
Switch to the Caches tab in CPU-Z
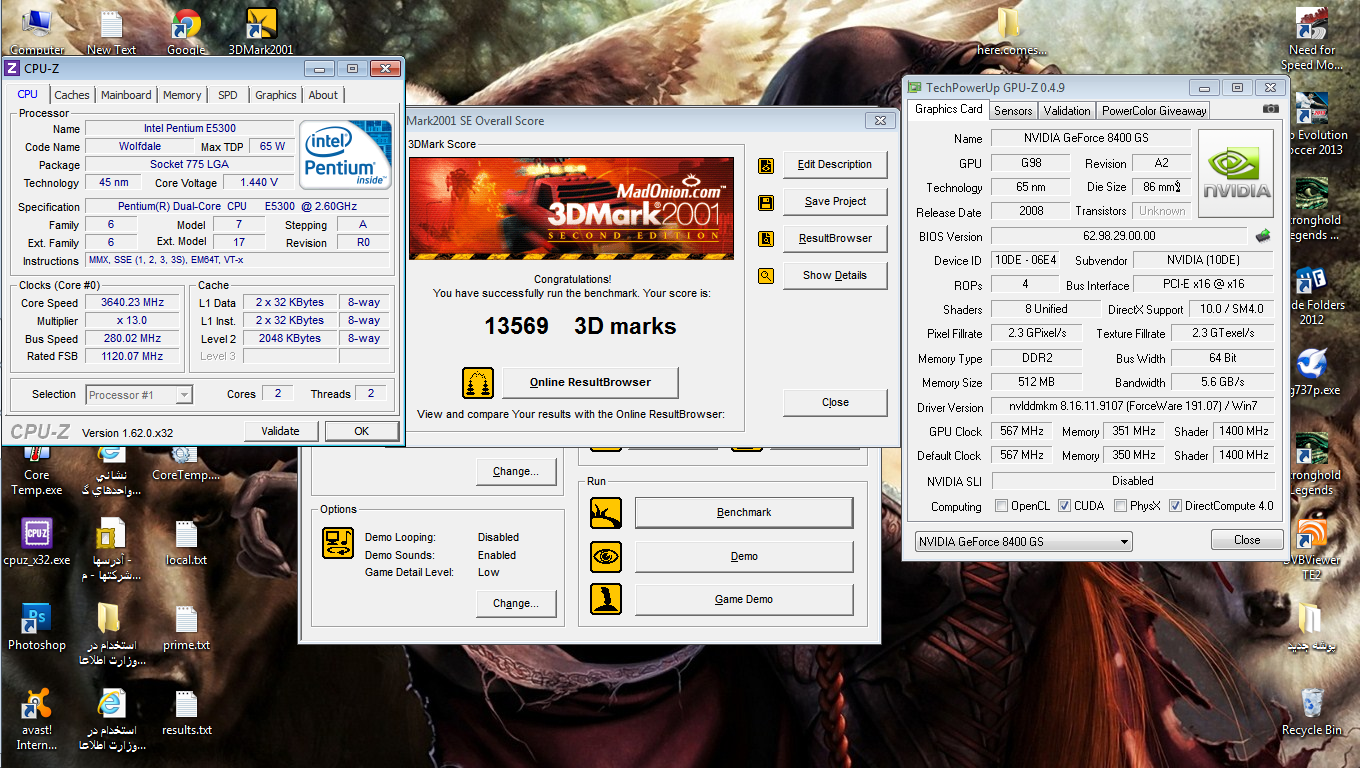[x=72, y=95]
